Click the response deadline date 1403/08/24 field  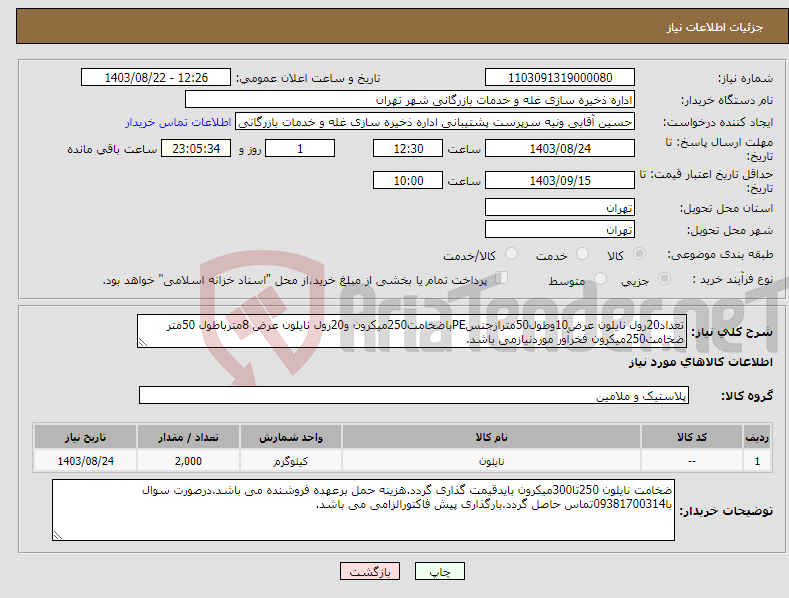560,148
